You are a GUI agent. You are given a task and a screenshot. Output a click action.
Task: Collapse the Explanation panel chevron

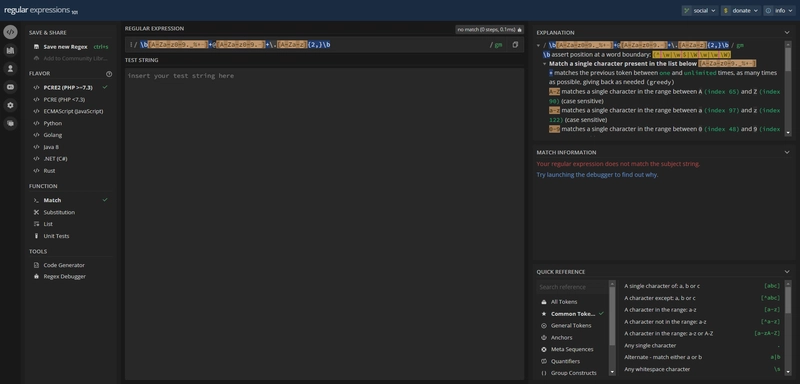(x=787, y=33)
